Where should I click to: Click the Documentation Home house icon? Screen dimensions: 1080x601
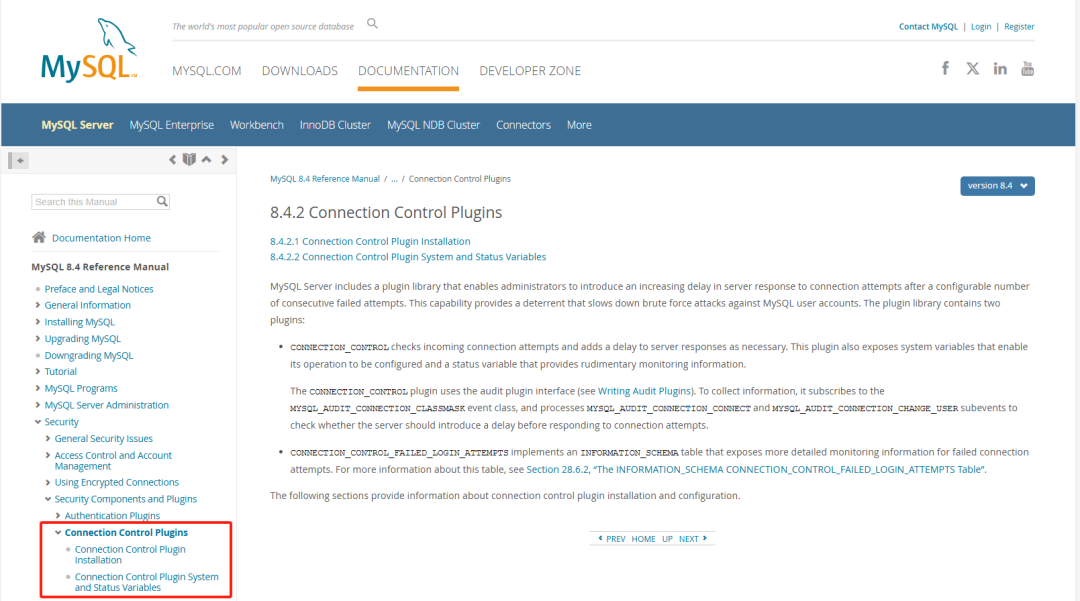(x=39, y=237)
